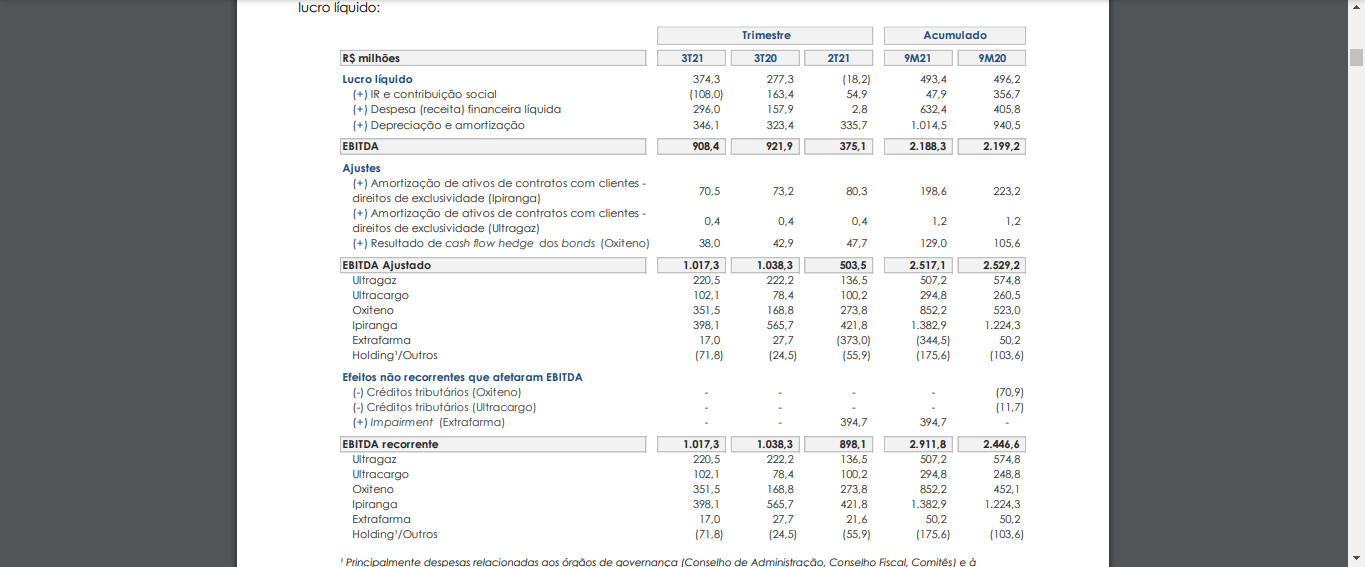Screen dimensions: 1365x567
Task: Click the 9M20 column header
Action: coord(991,58)
